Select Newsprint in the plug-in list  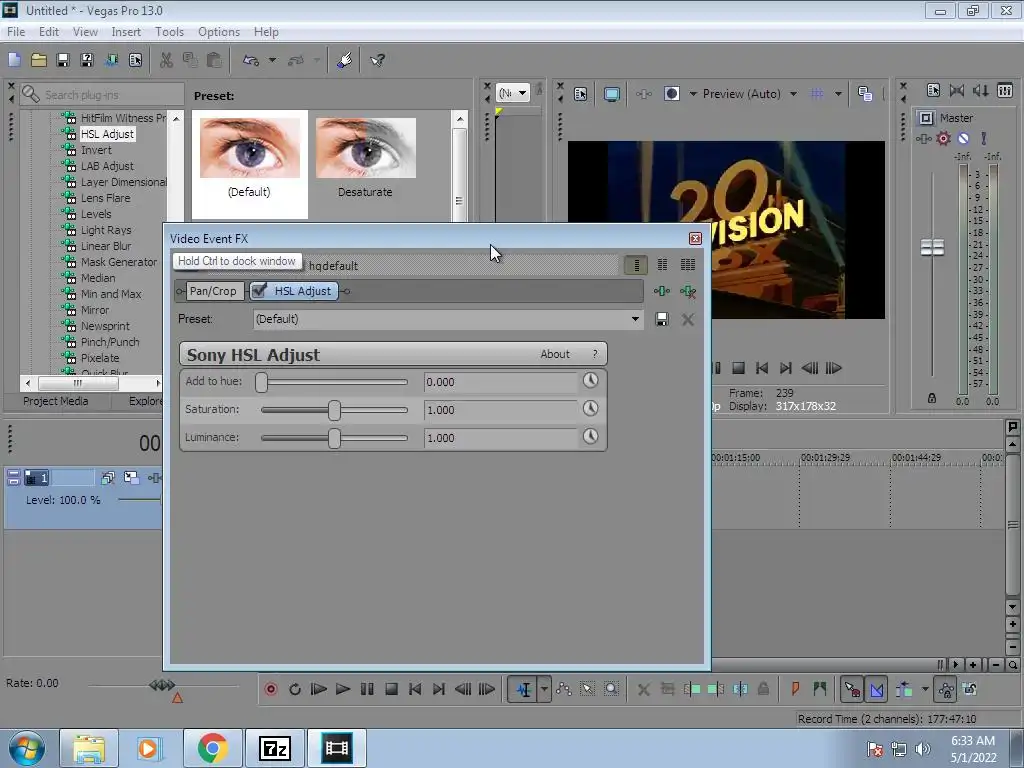click(x=105, y=326)
